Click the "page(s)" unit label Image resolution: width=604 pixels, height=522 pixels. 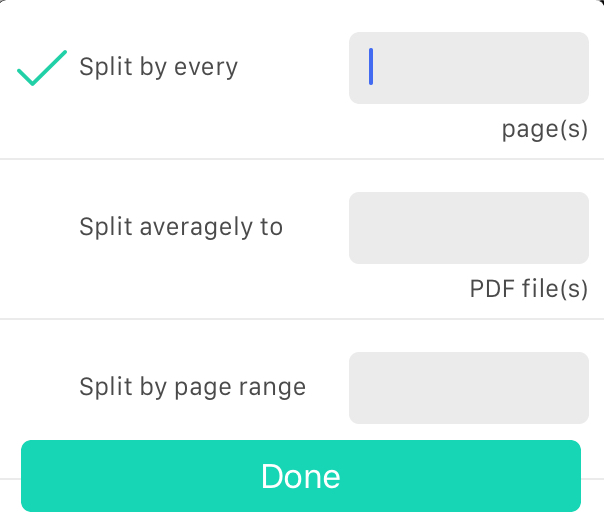tap(544, 130)
